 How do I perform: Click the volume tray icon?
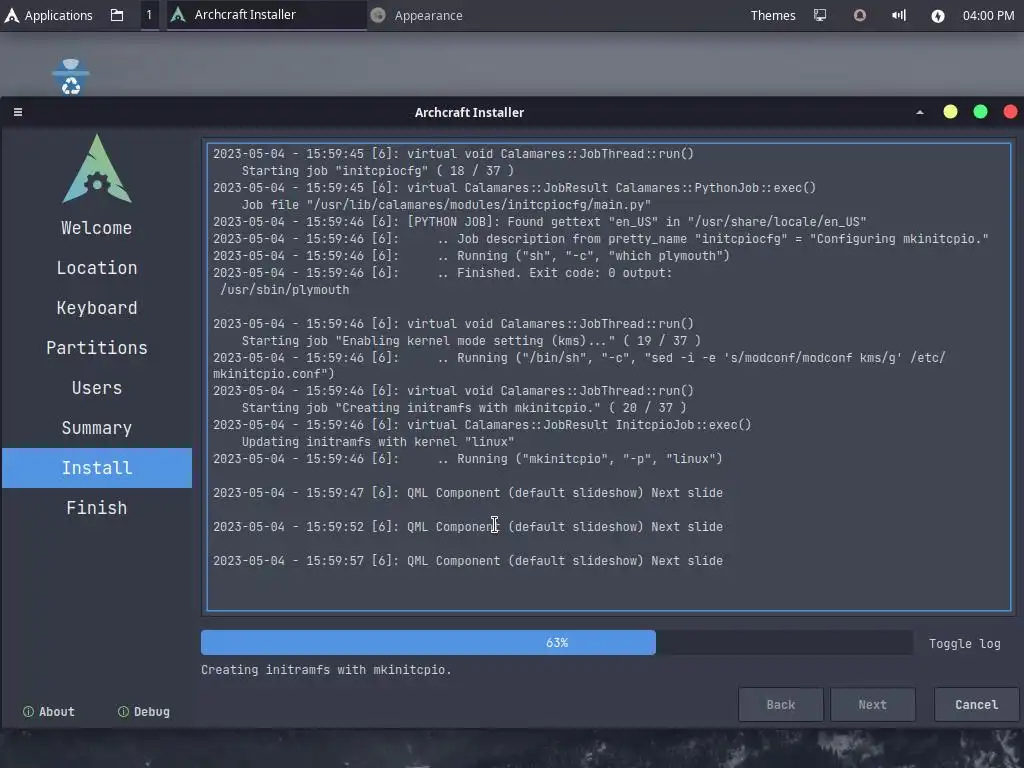point(899,15)
